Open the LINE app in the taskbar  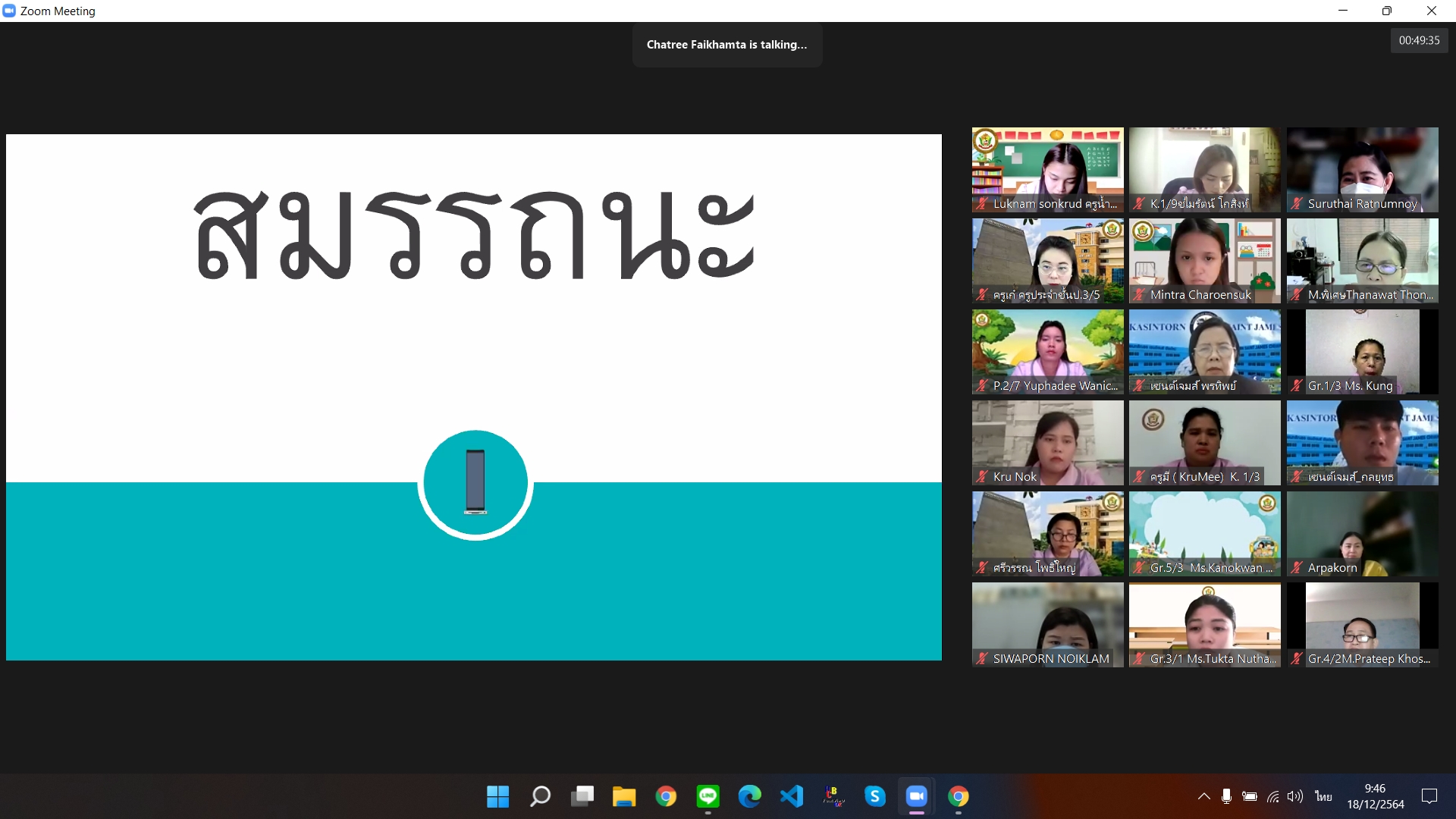pyautogui.click(x=708, y=796)
